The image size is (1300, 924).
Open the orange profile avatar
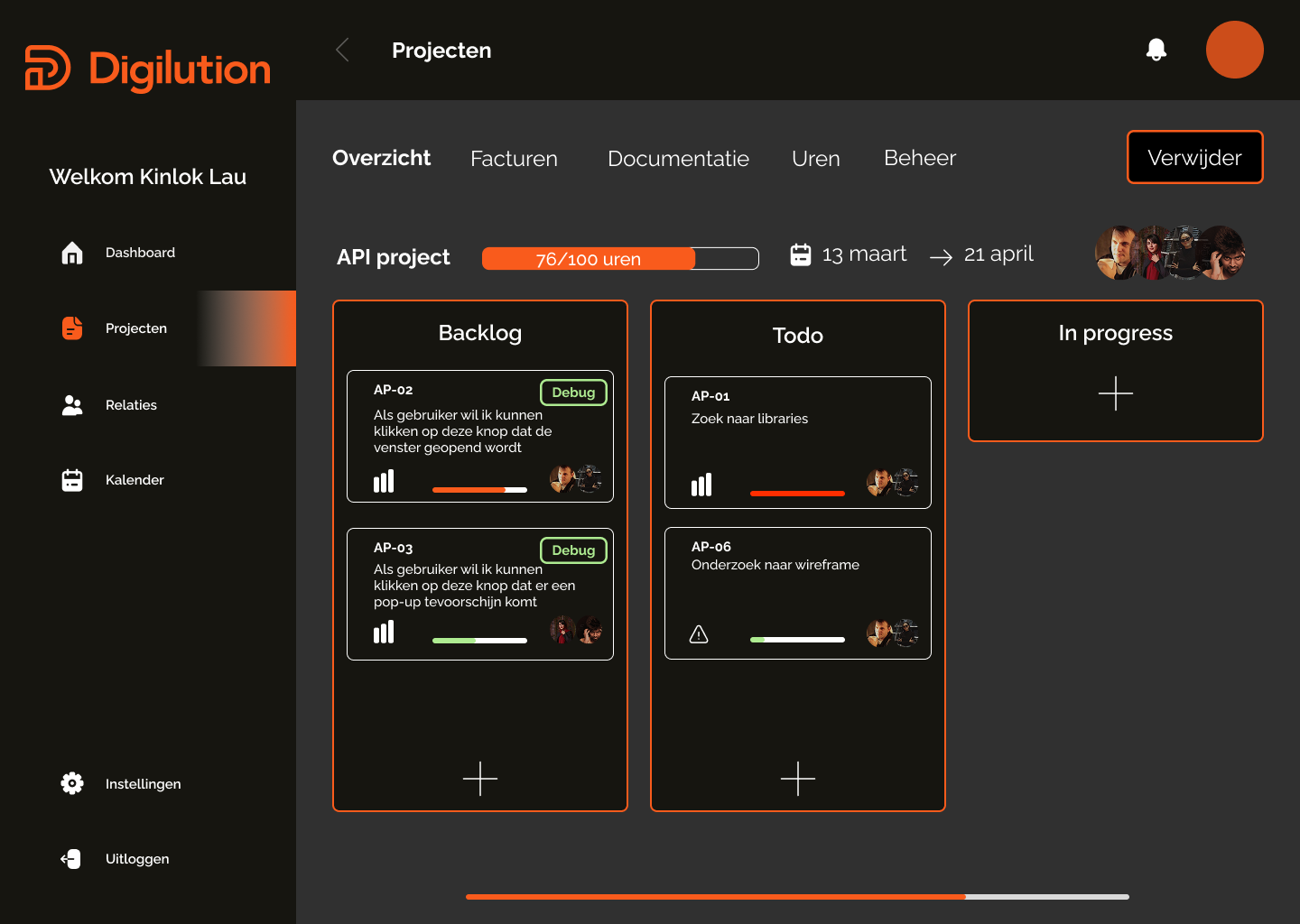pos(1234,50)
